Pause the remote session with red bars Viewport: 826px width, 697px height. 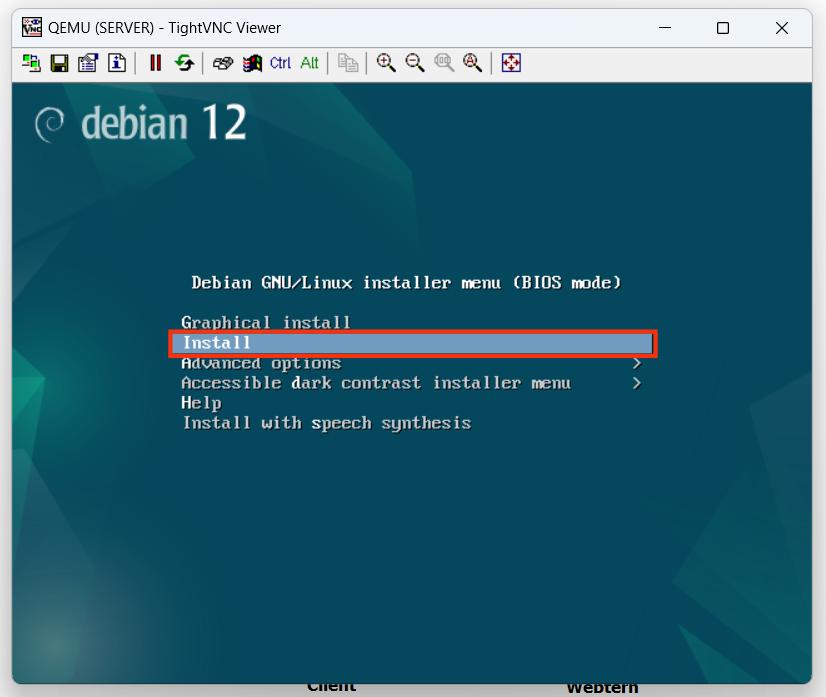155,63
